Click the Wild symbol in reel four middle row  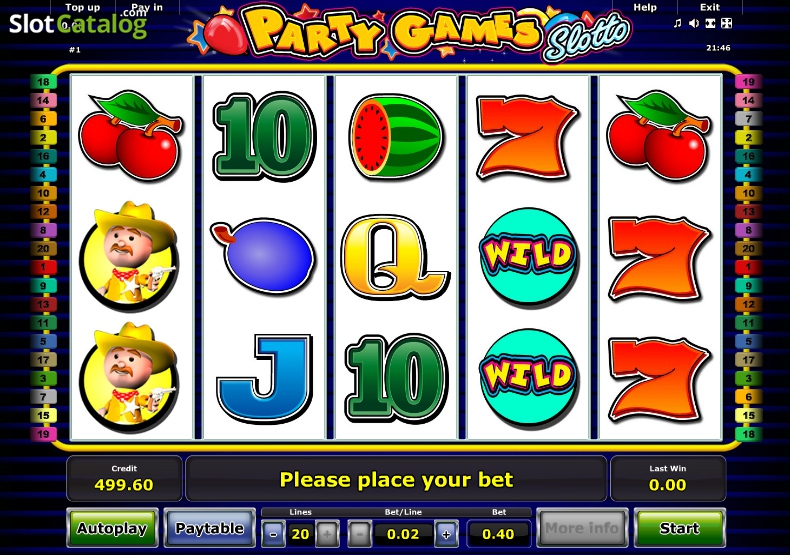pos(529,256)
